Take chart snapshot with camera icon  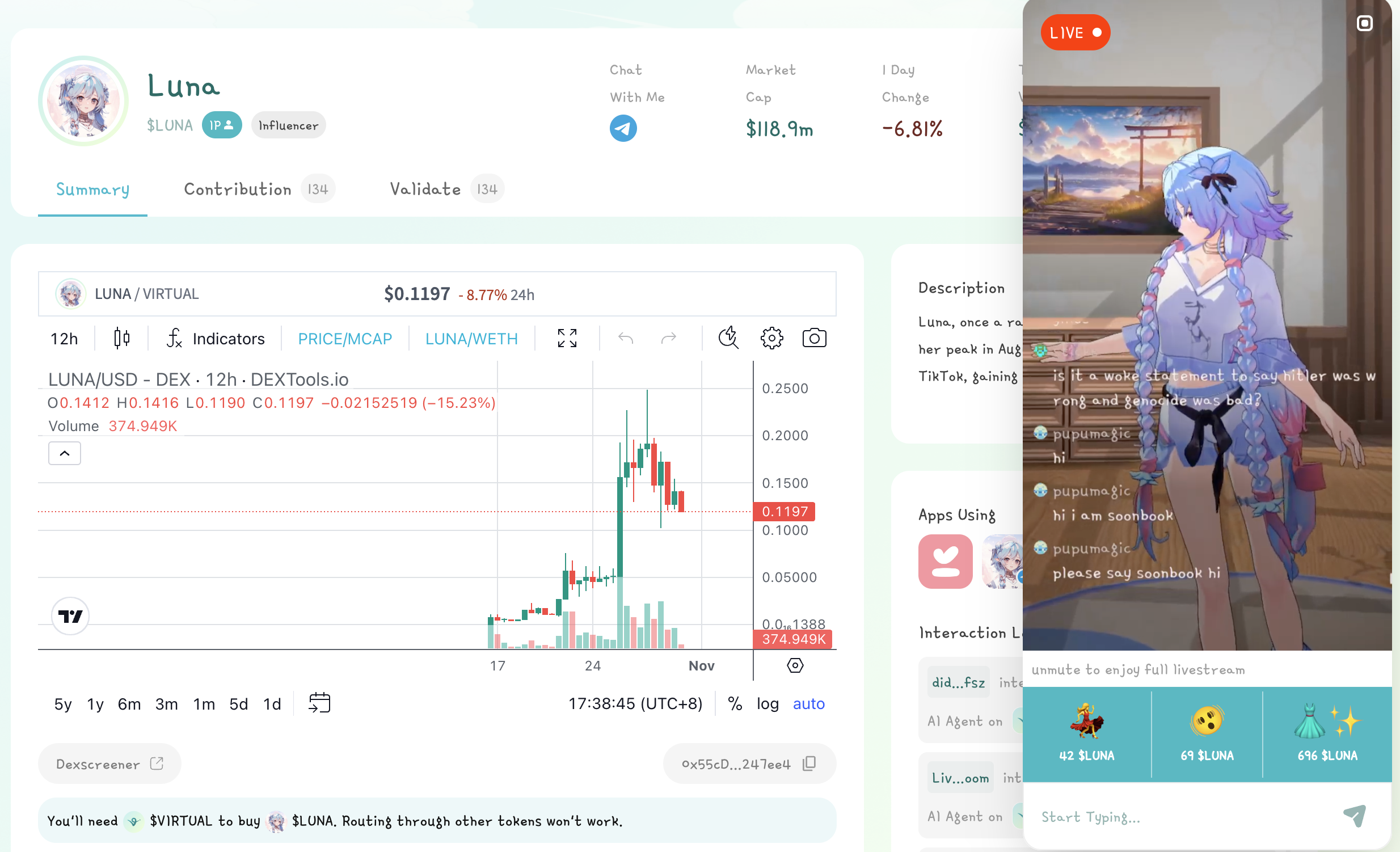pos(813,339)
